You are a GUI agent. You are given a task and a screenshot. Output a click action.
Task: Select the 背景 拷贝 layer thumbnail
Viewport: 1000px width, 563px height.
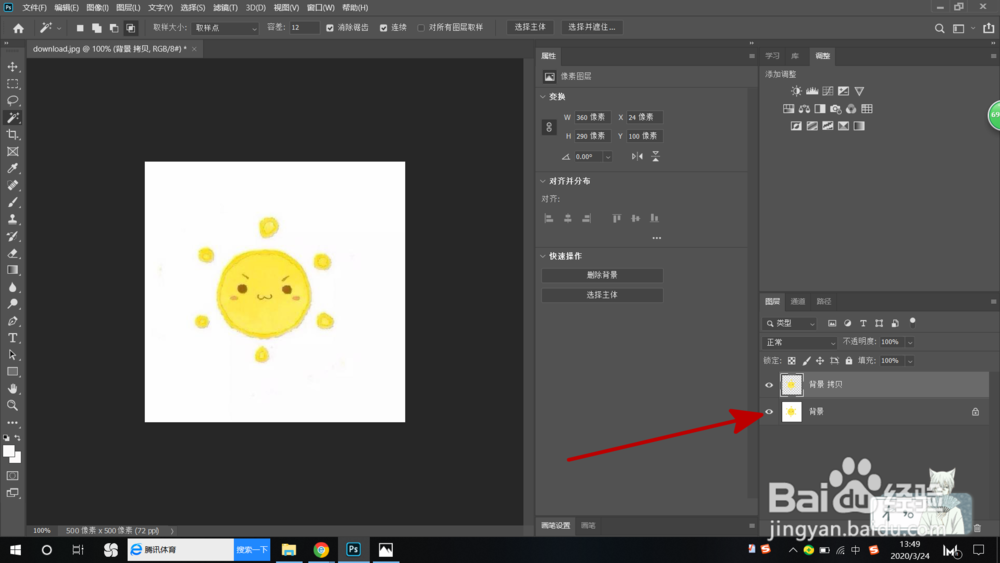[791, 385]
